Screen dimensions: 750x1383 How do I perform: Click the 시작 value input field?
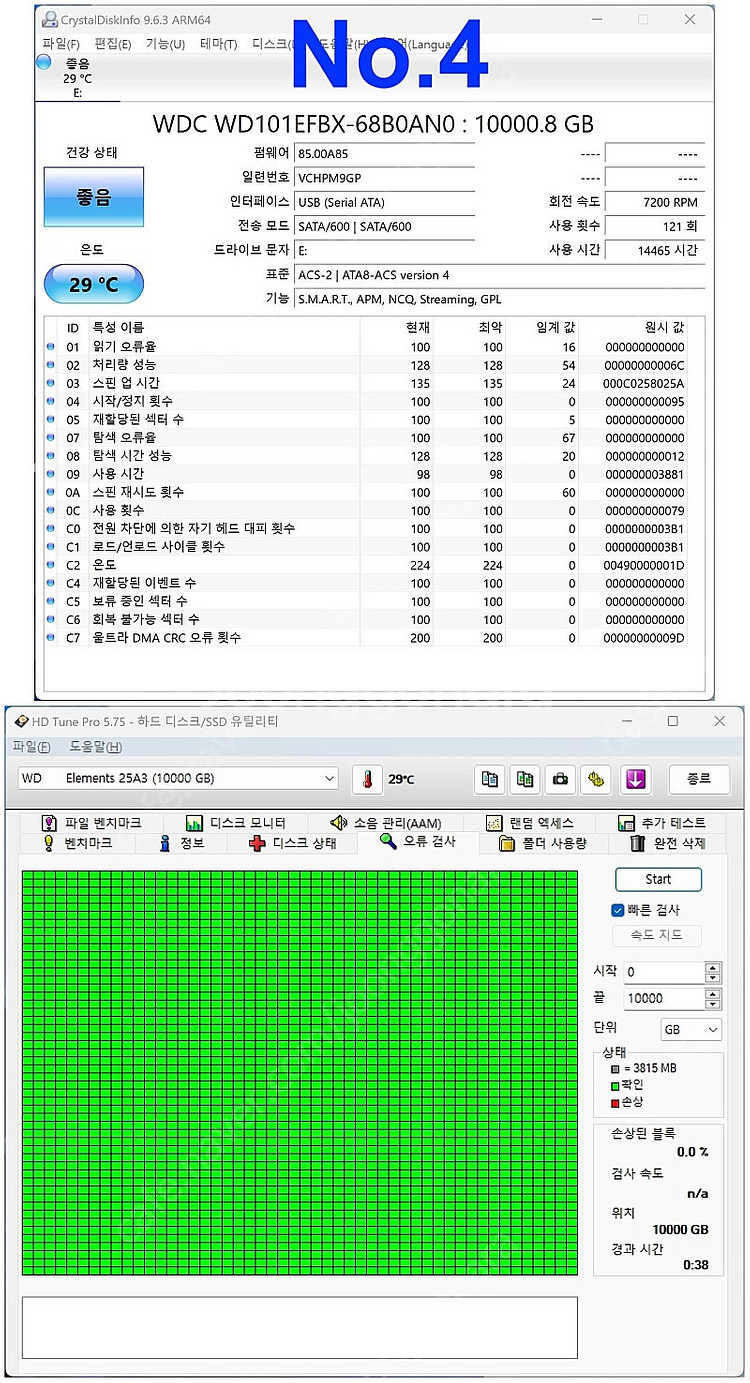(664, 972)
